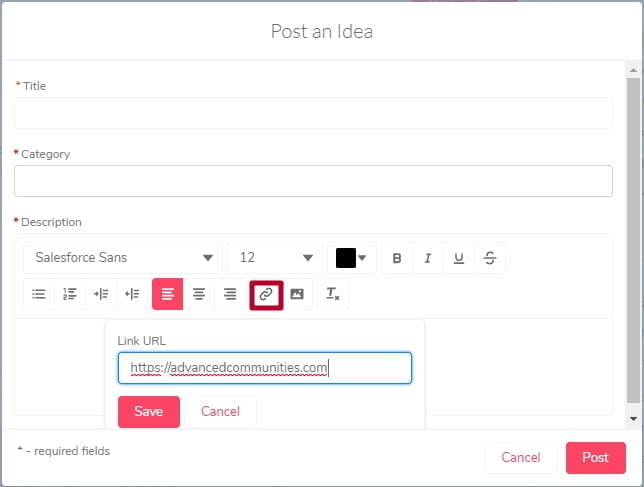Click the insert link icon
Viewport: 644px width, 487px height.
coord(266,295)
